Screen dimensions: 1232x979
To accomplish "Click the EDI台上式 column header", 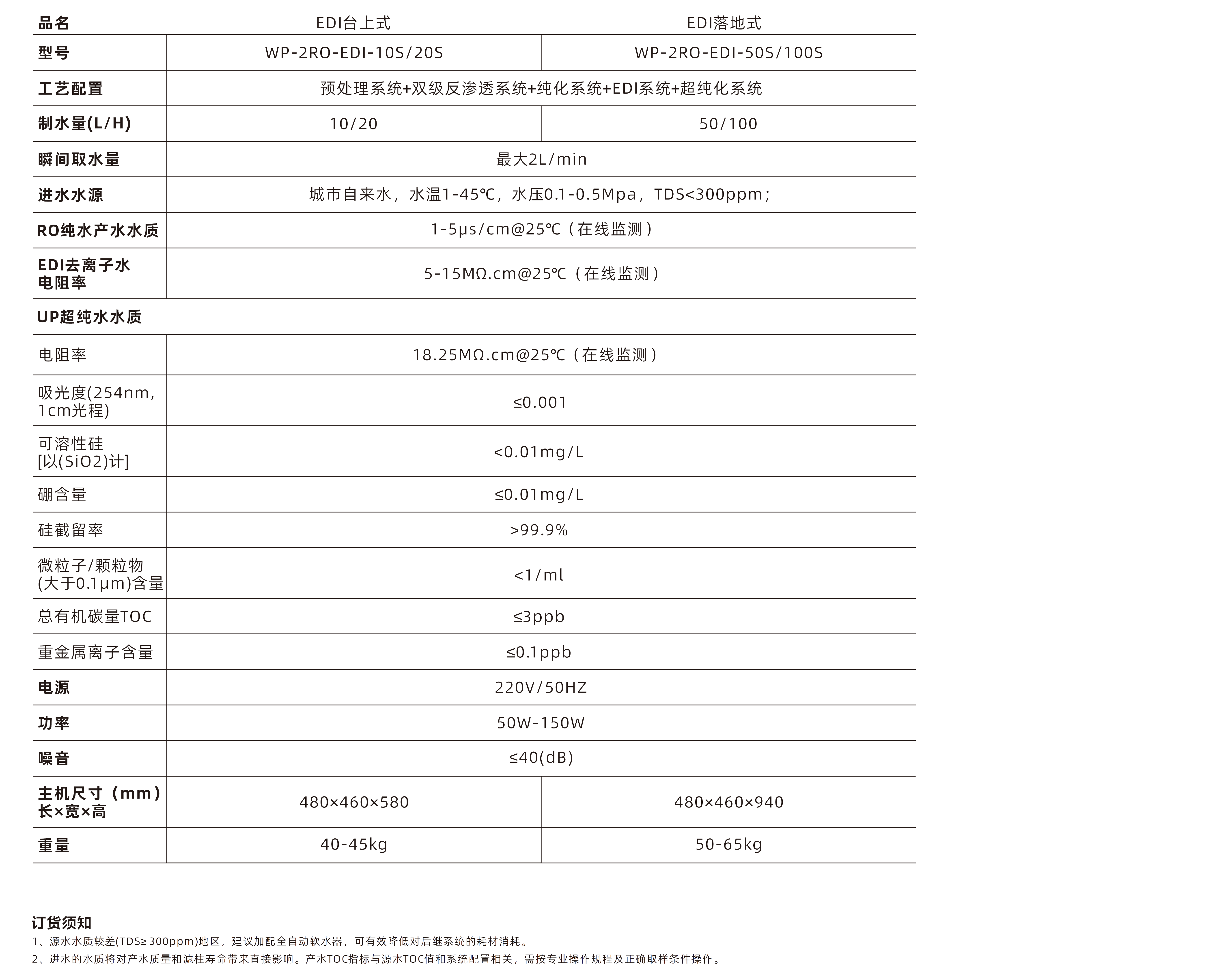I will (x=353, y=23).
